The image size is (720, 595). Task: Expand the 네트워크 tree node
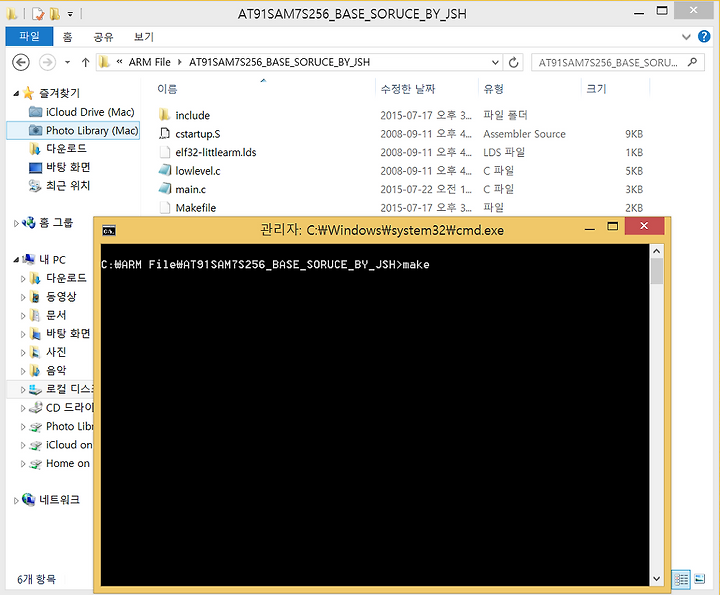[16, 500]
